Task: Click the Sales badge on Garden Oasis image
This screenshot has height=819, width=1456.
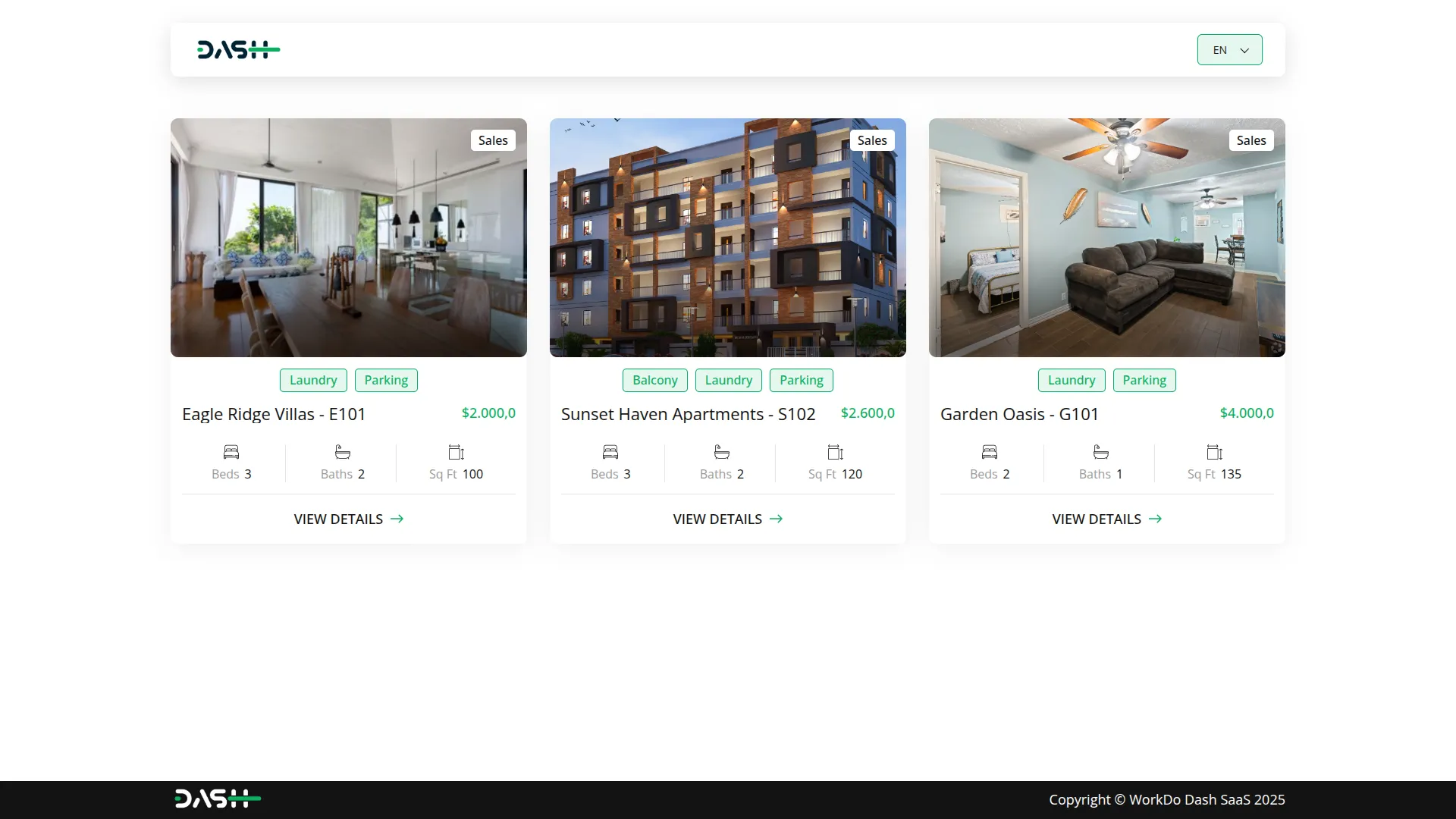Action: coord(1250,140)
